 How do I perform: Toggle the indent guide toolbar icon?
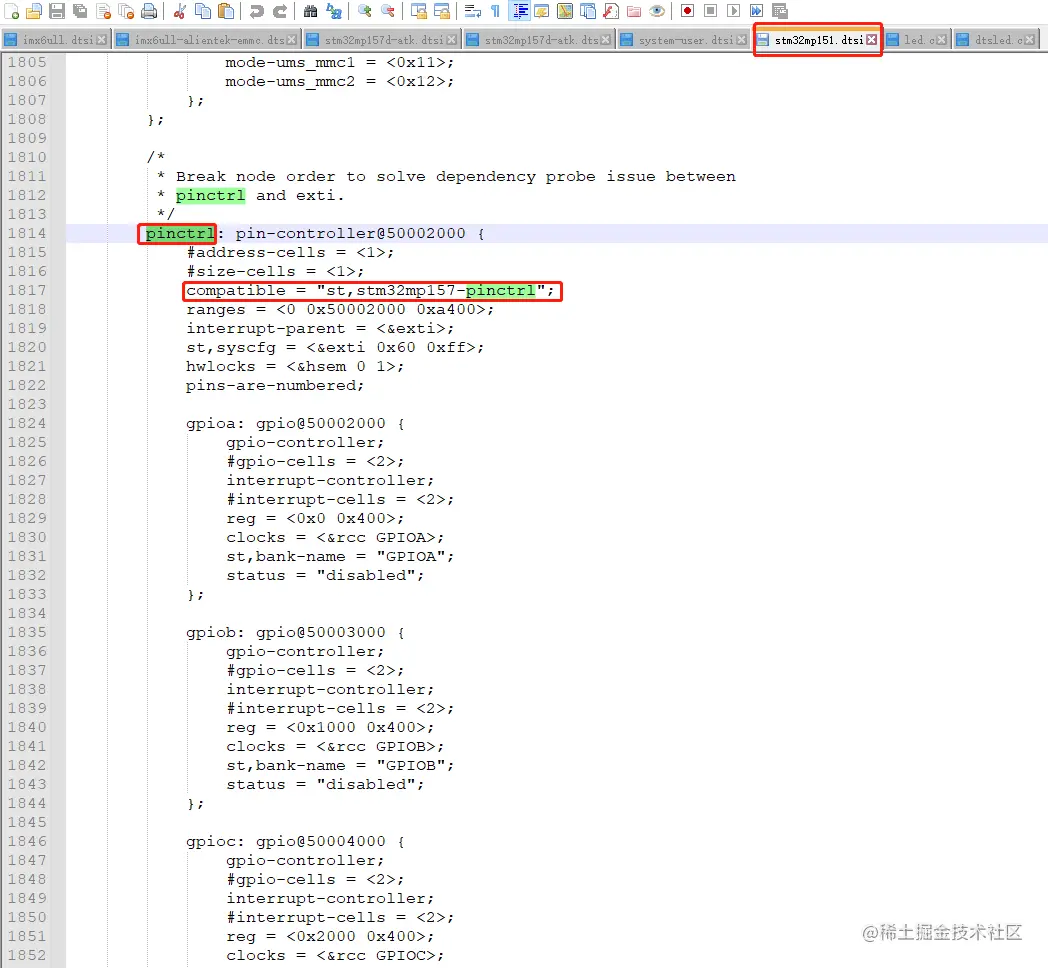tap(520, 11)
